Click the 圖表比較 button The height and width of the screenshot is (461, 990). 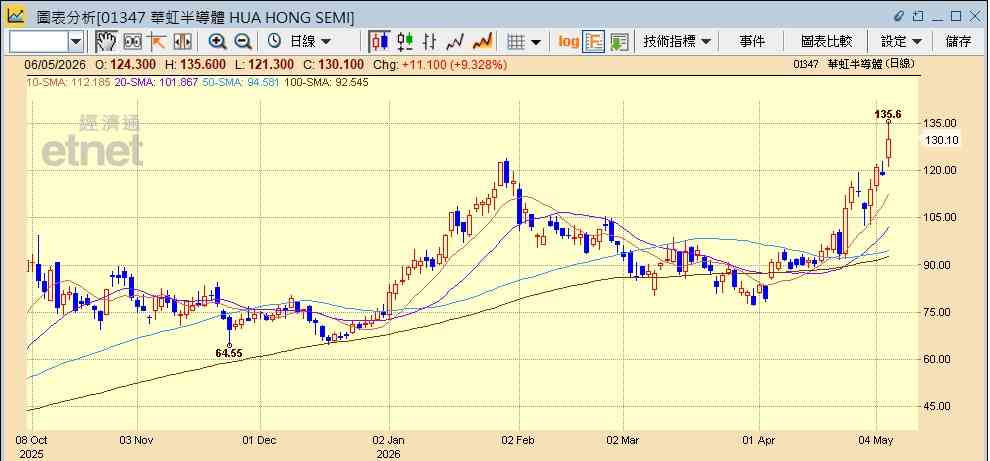[826, 42]
